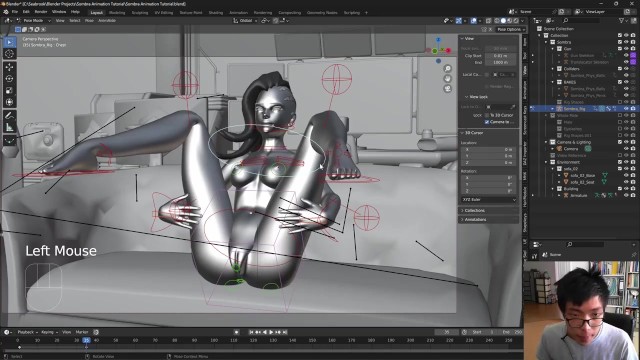Viewport: 640px width, 360px height.
Task: Click the timeline frame 35 playhead marker
Action: tap(86, 340)
